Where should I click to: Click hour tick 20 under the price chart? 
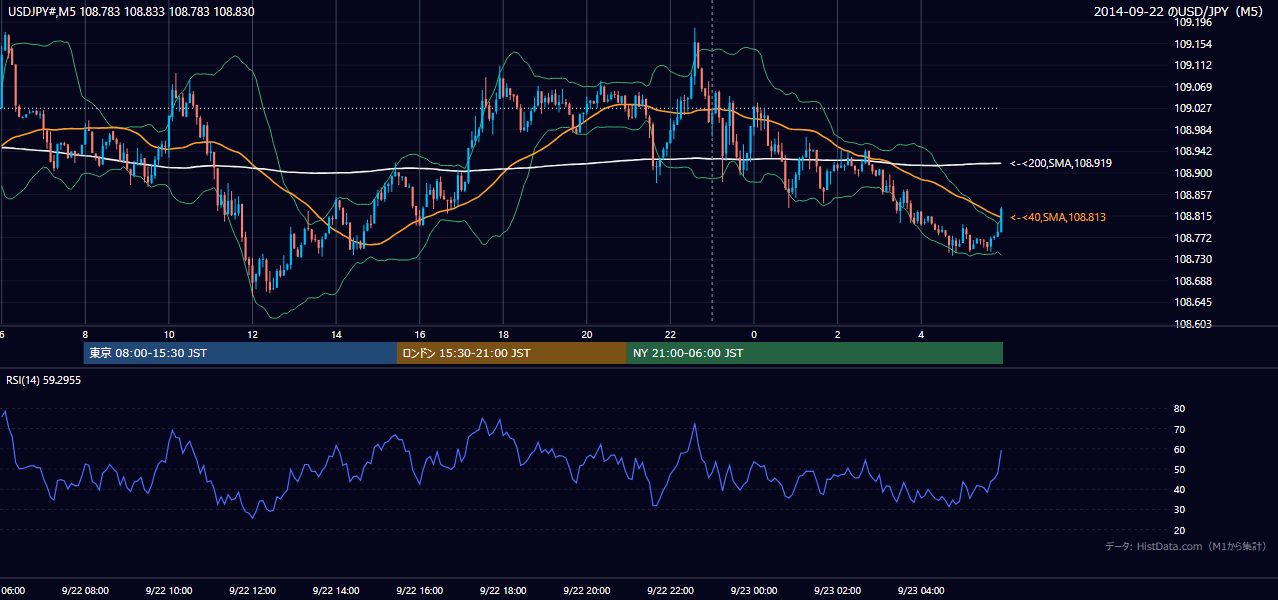[x=587, y=334]
